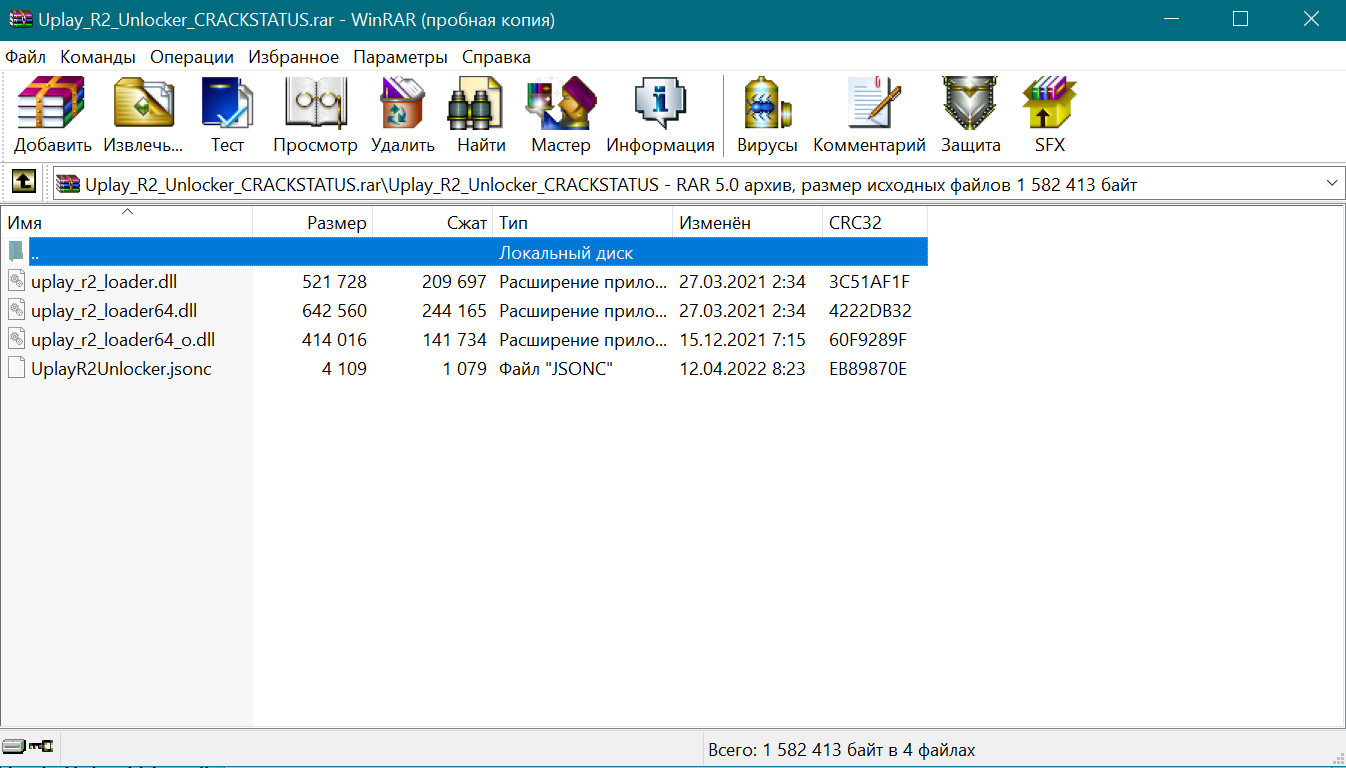Screen dimensions: 1346x768
Task: Click the WinRAR title bar app icon
Action: point(20,19)
